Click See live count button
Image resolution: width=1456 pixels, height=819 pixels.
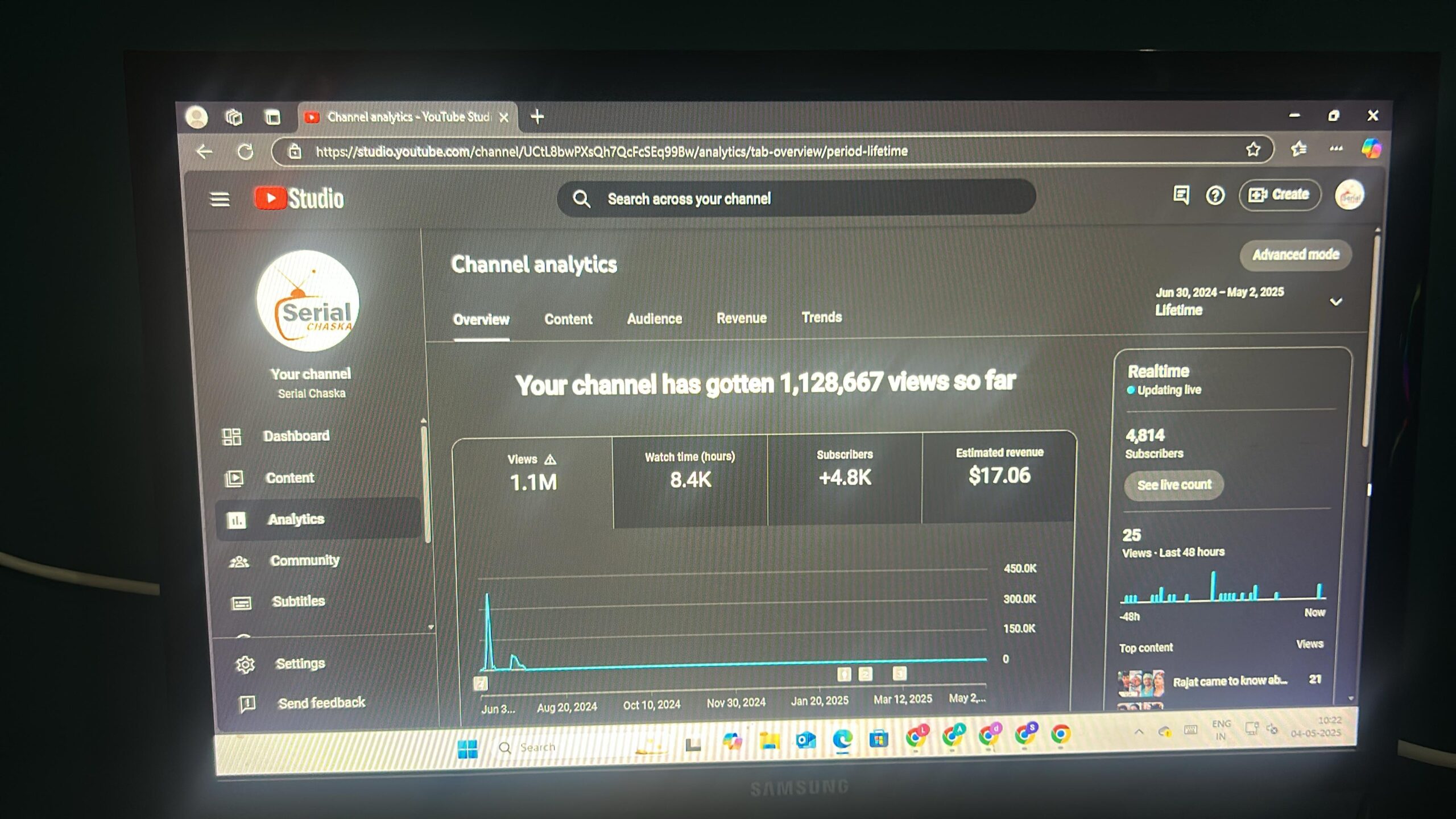pos(1174,485)
